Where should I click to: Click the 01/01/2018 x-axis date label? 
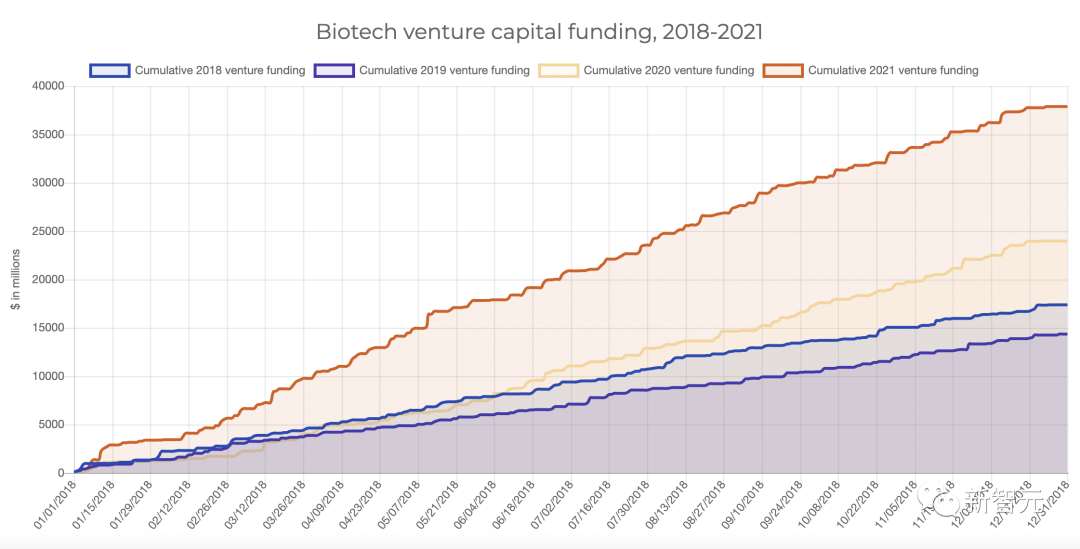pos(55,504)
